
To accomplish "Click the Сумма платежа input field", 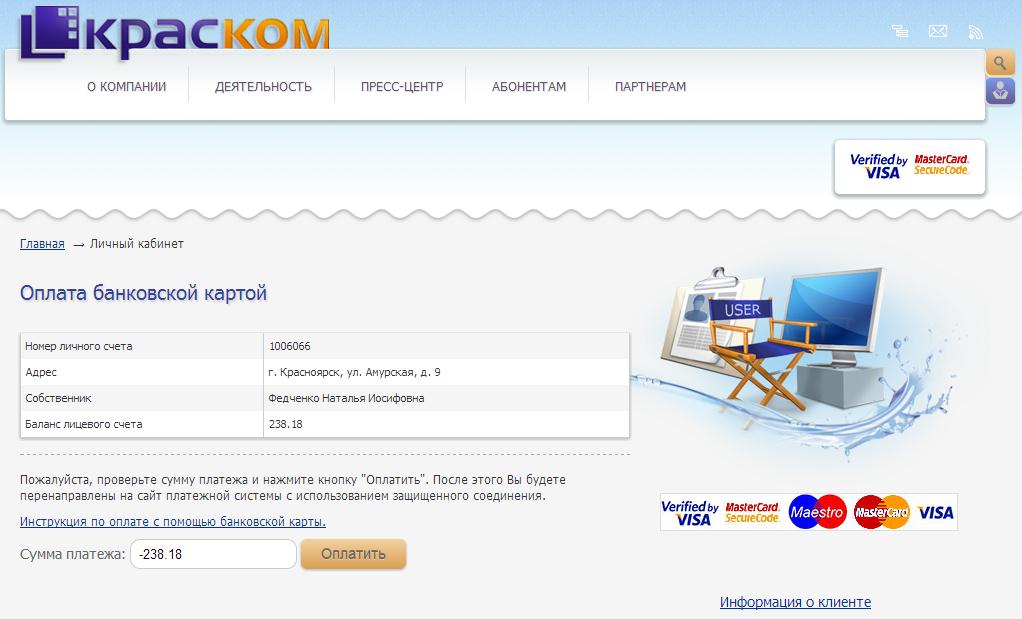I will click(x=214, y=554).
